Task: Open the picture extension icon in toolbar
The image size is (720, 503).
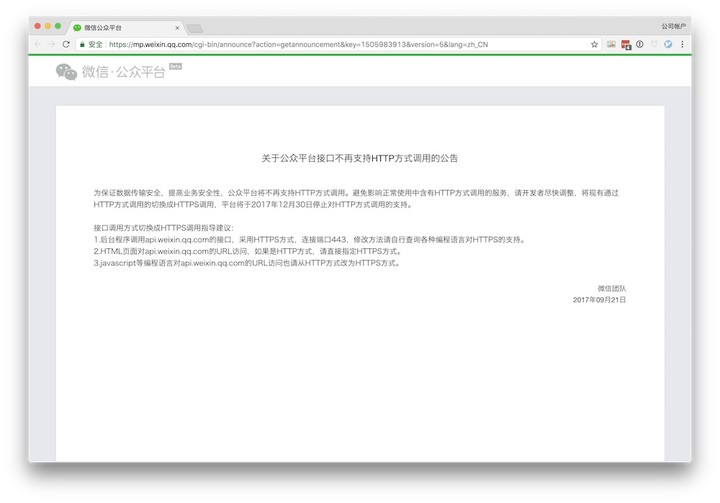Action: (611, 44)
